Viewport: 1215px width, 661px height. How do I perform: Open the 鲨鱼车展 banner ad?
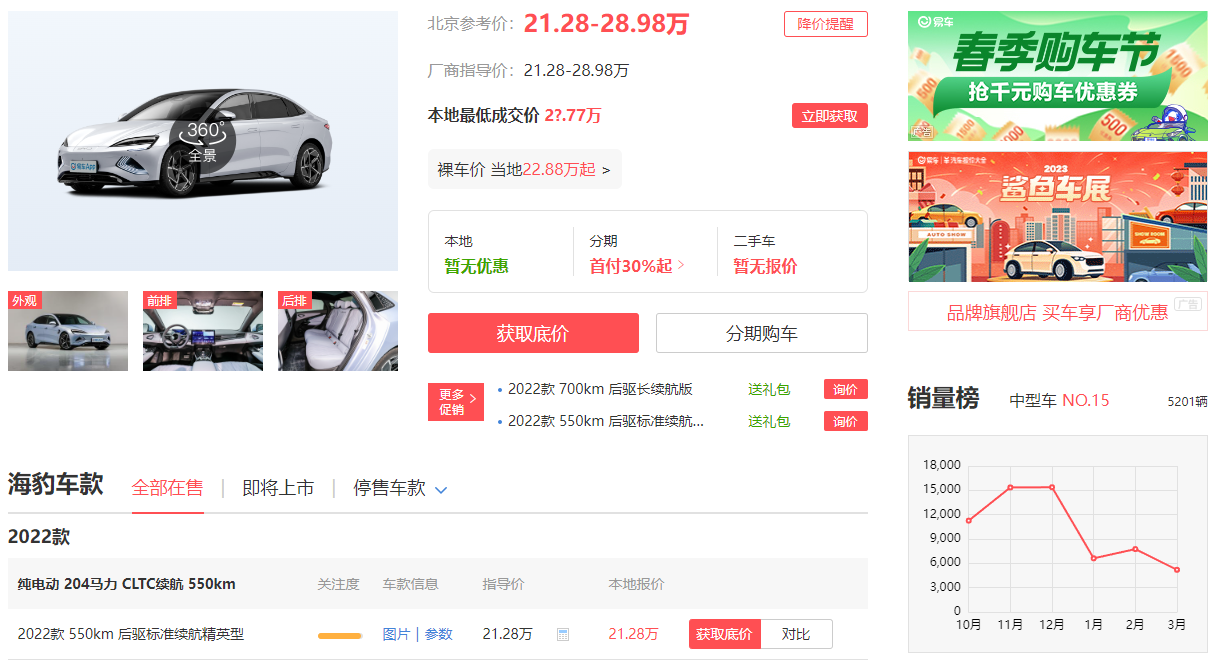(1058, 217)
